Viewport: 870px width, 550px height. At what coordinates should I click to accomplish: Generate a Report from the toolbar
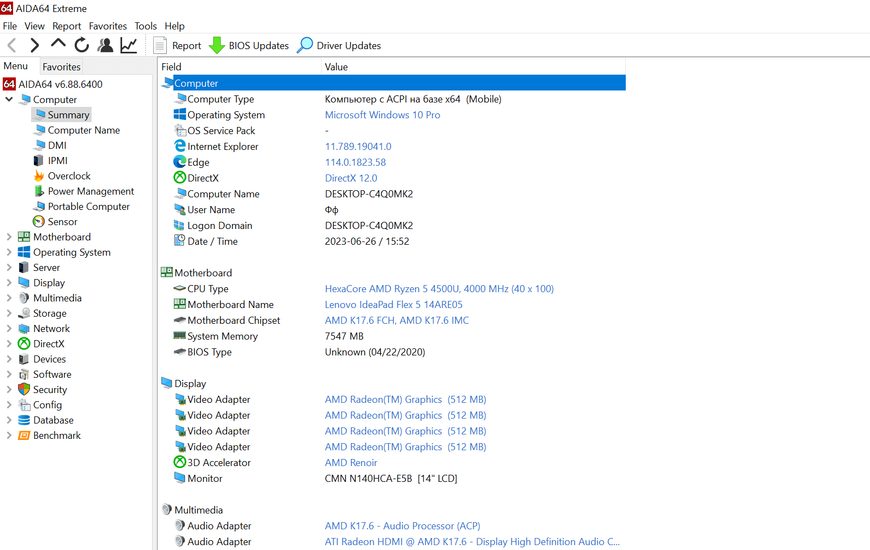[177, 46]
